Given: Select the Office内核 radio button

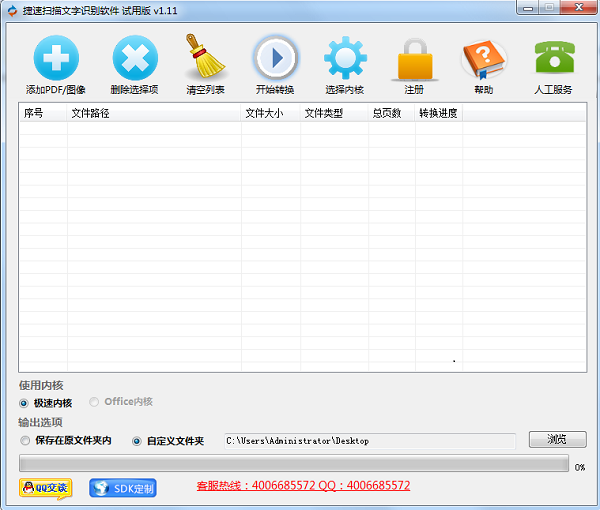Looking at the screenshot, I should pyautogui.click(x=94, y=402).
